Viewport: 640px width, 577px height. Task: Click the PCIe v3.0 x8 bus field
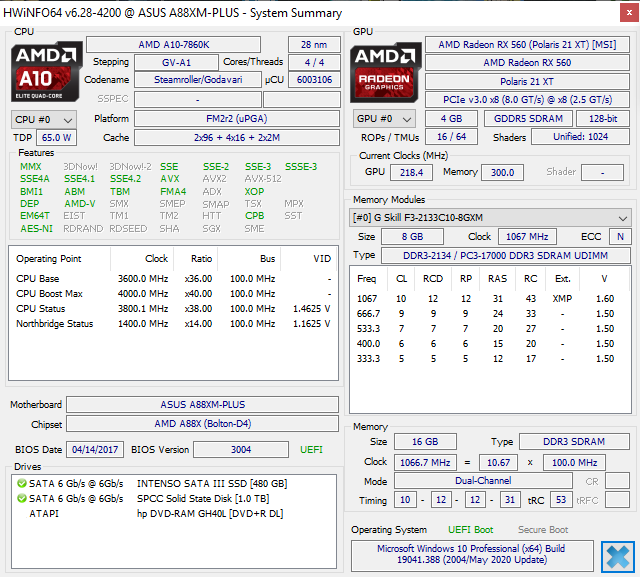pyautogui.click(x=527, y=100)
